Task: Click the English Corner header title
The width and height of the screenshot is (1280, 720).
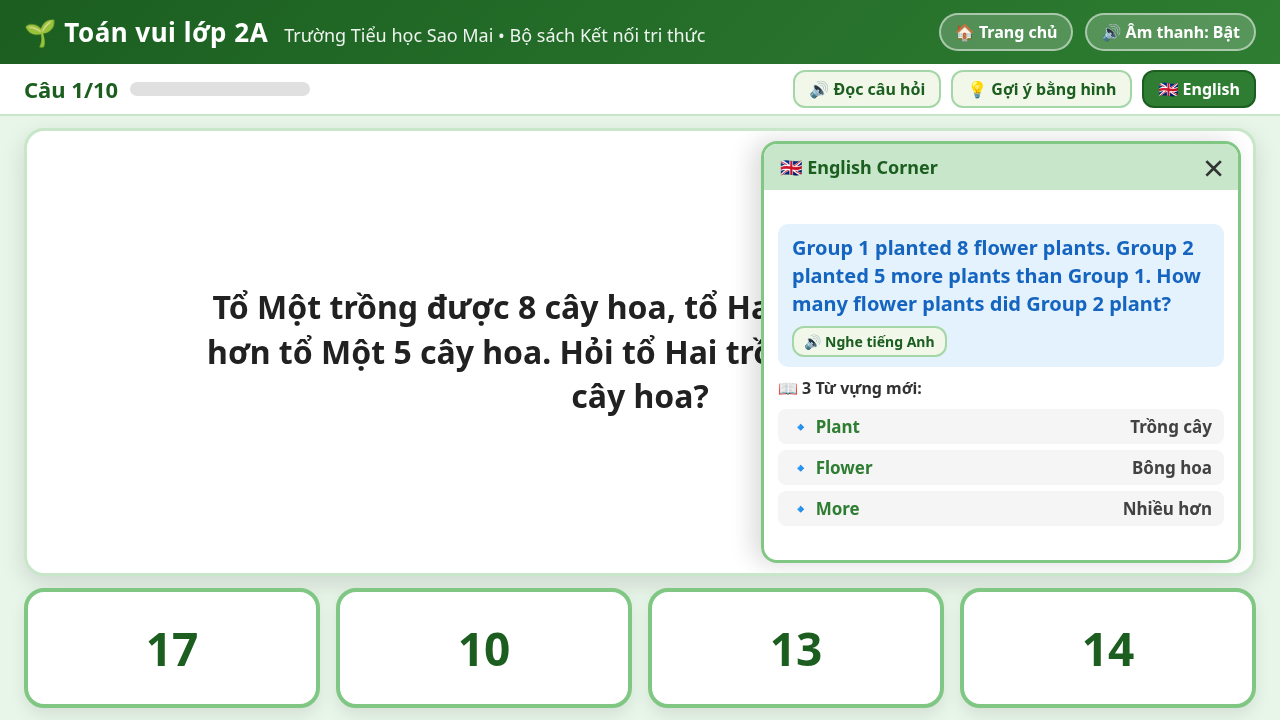Action: tap(859, 168)
